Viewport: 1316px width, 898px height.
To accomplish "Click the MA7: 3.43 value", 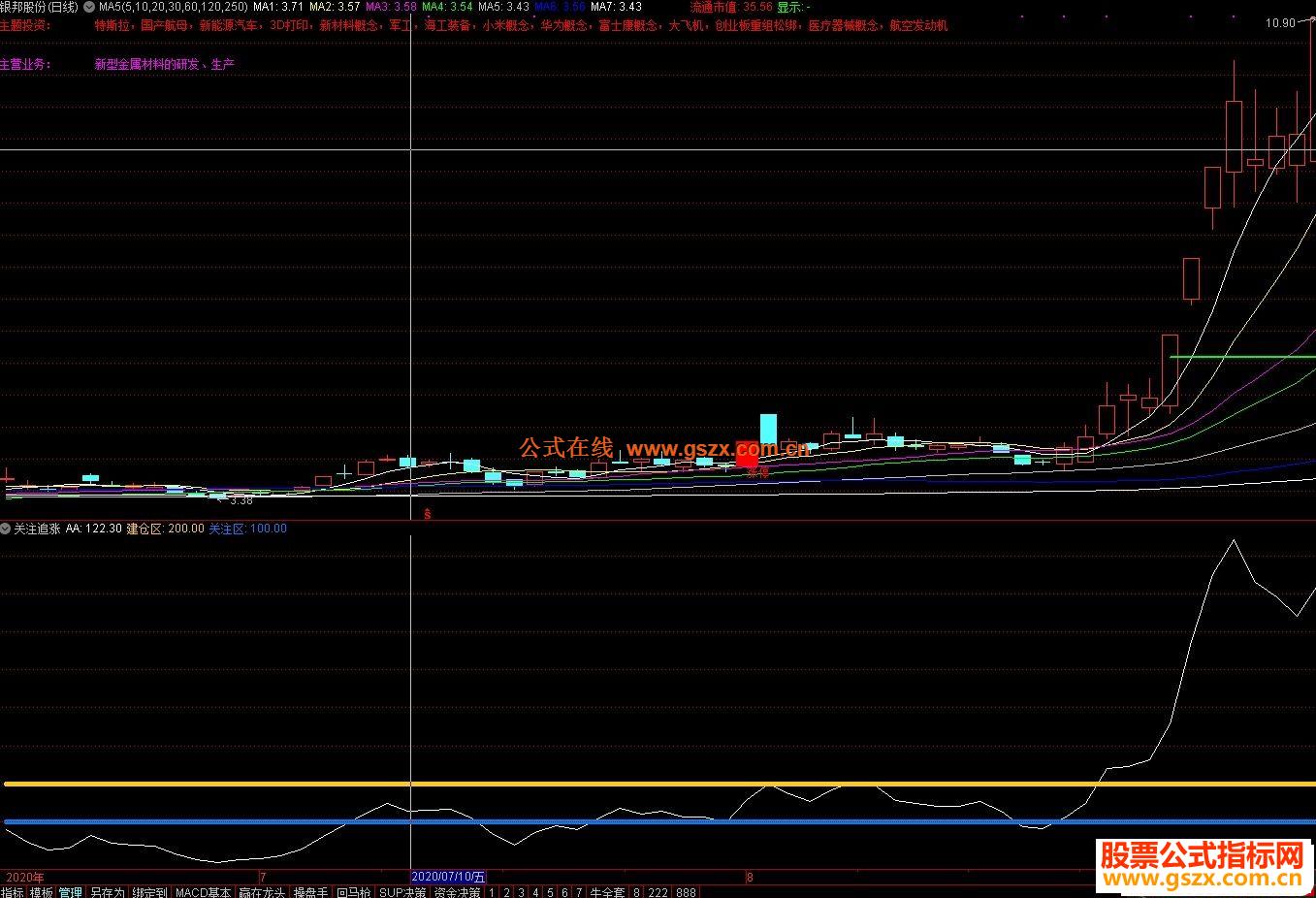I will click(x=616, y=7).
